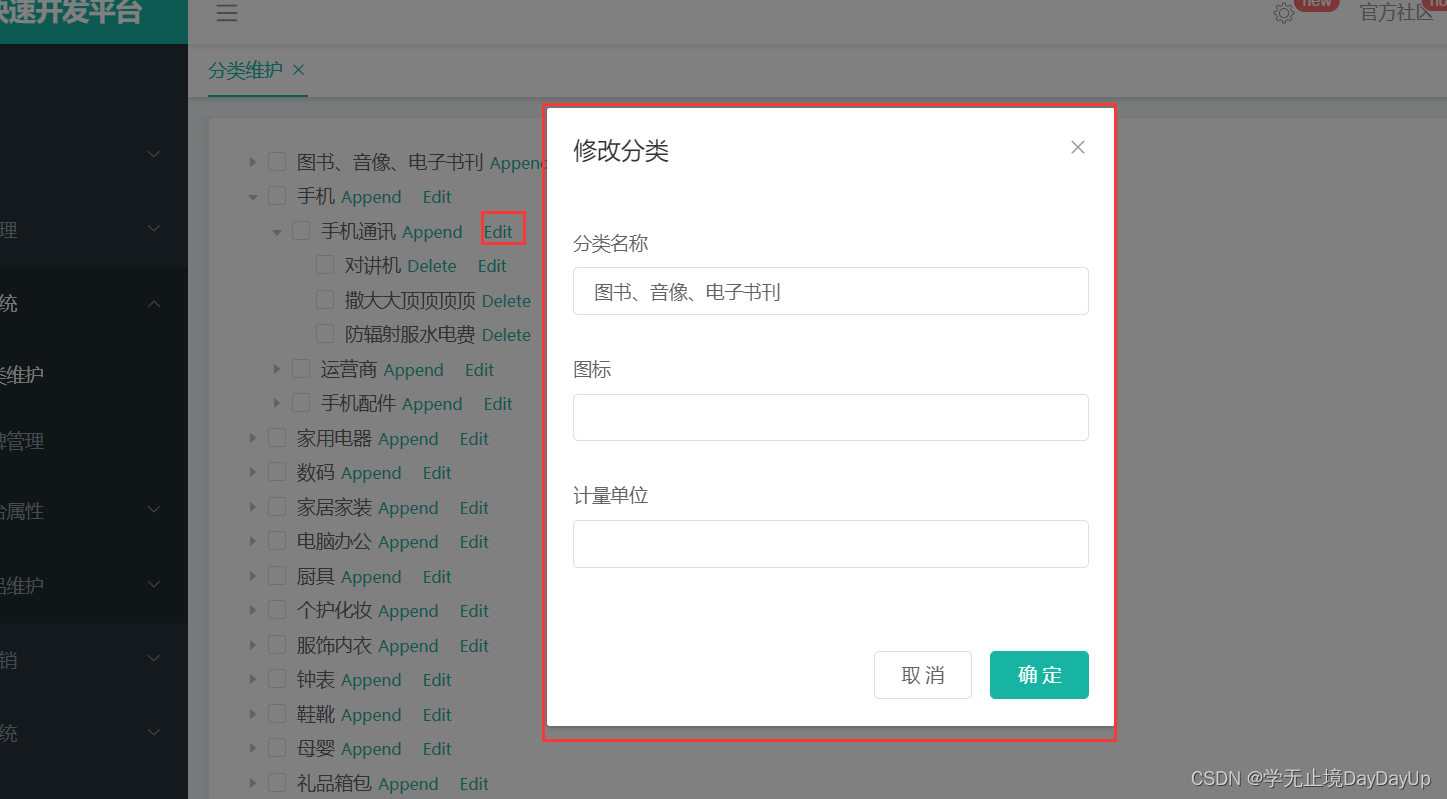Click Edit next to 礼品箱包
Screen dimensions: 1447x799
coord(474,784)
